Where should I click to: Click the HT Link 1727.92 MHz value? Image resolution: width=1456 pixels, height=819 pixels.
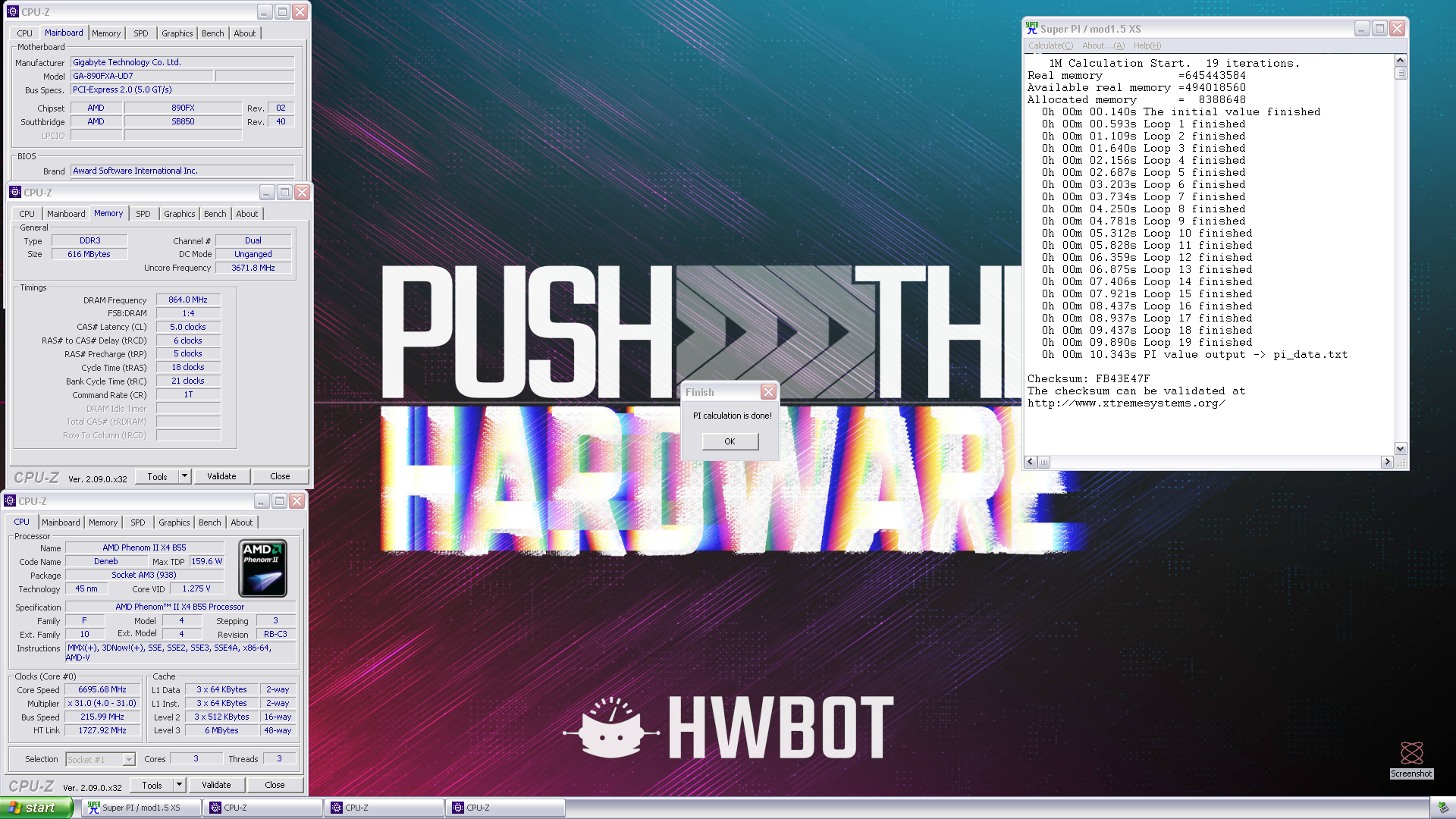tap(102, 730)
